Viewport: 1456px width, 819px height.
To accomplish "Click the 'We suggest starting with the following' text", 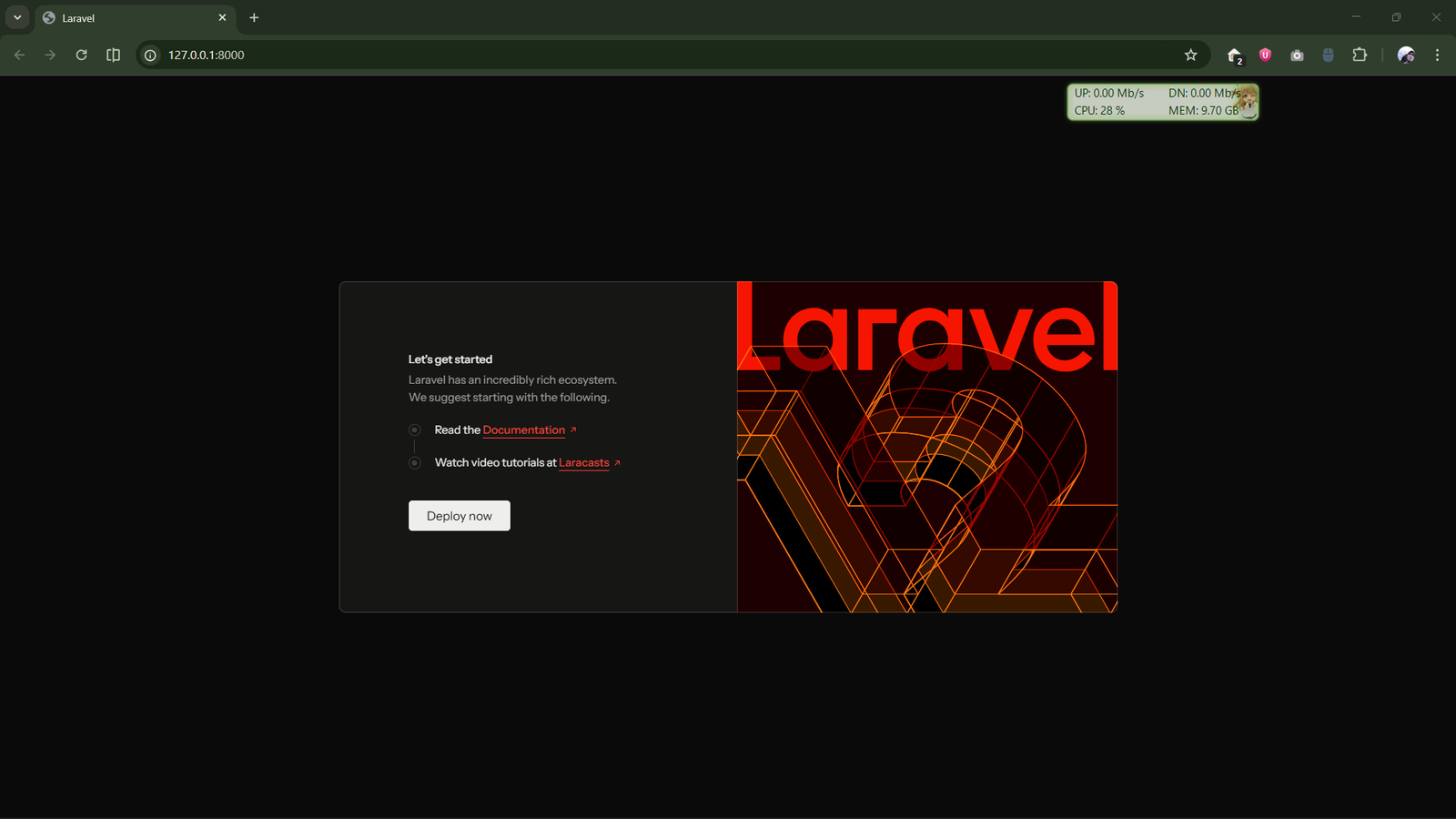I will click(509, 397).
